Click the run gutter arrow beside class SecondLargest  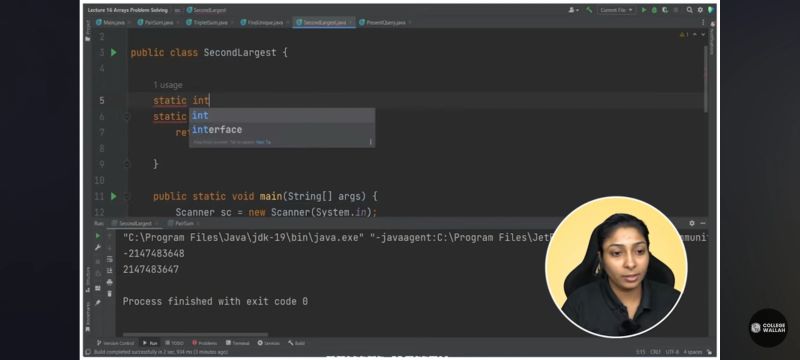point(114,52)
